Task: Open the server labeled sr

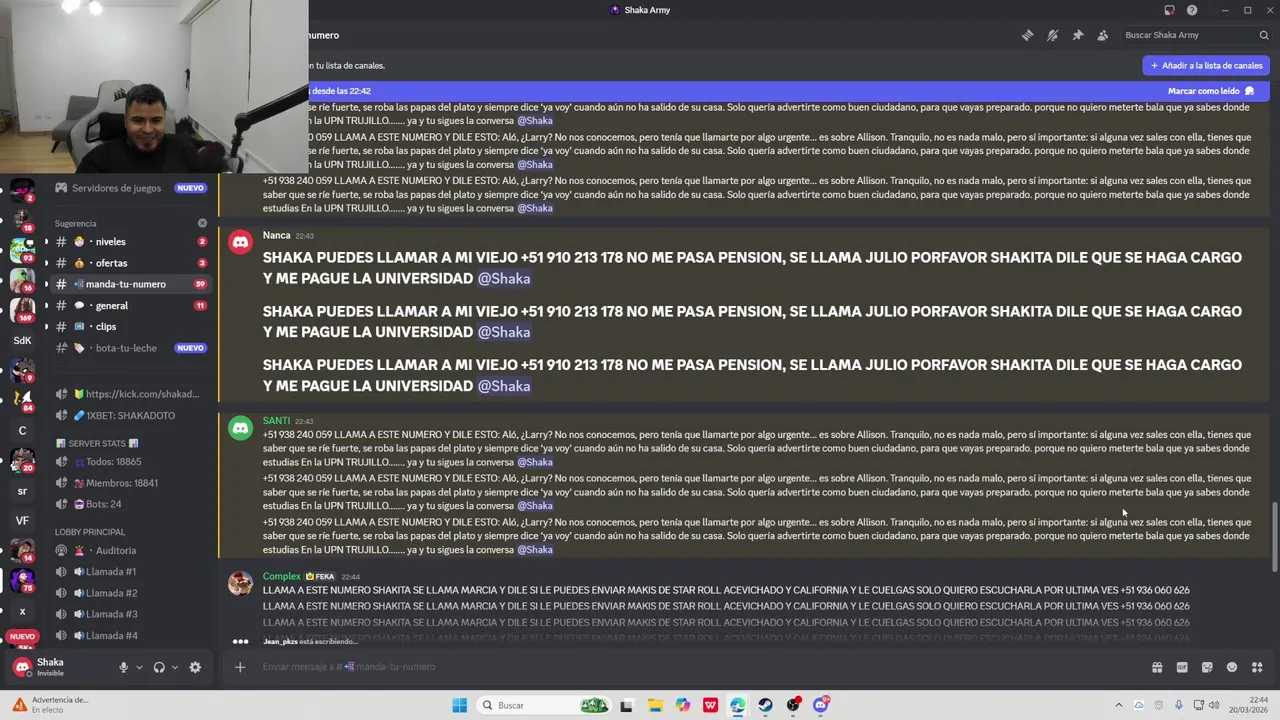Action: tap(22, 491)
